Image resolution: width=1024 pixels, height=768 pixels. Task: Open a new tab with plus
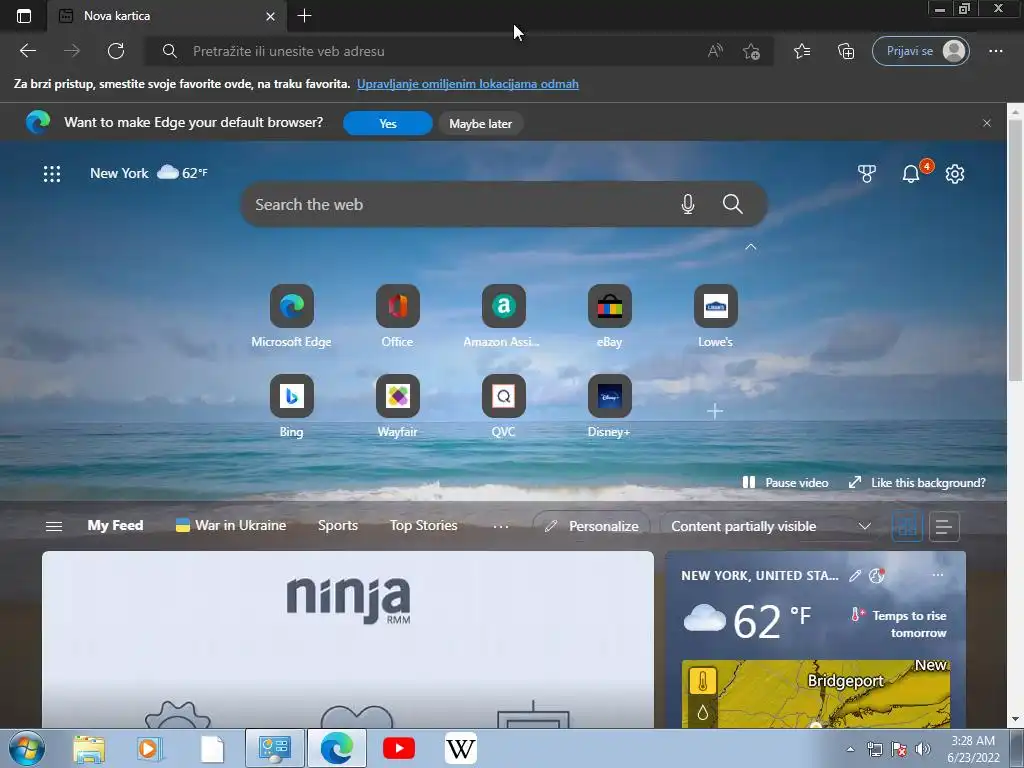pos(304,16)
